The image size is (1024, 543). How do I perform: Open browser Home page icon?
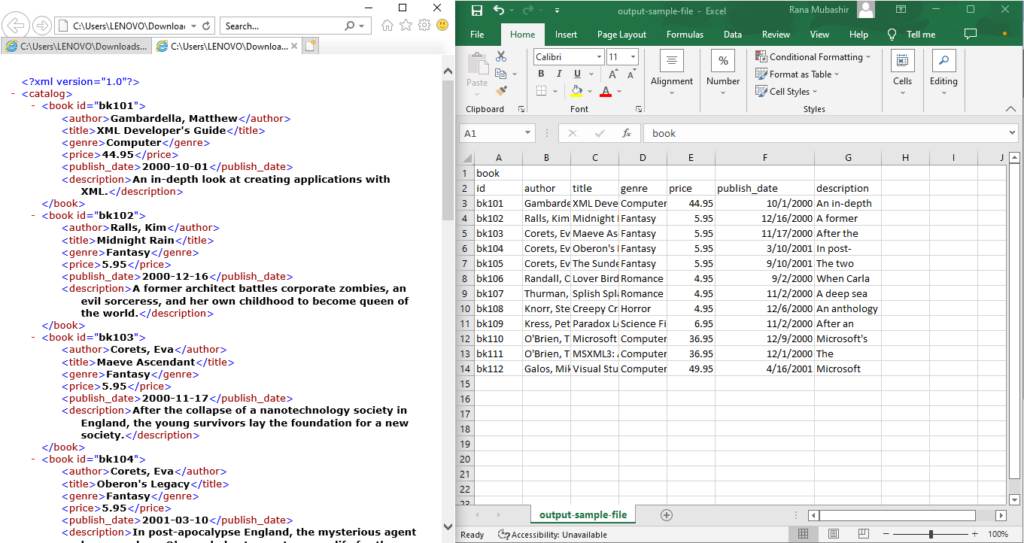coord(387,25)
